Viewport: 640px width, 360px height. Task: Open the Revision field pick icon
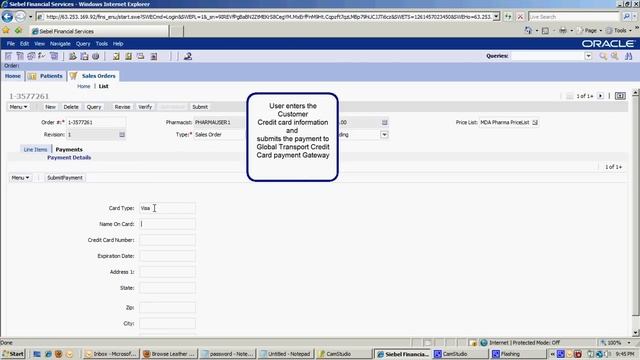[122, 135]
